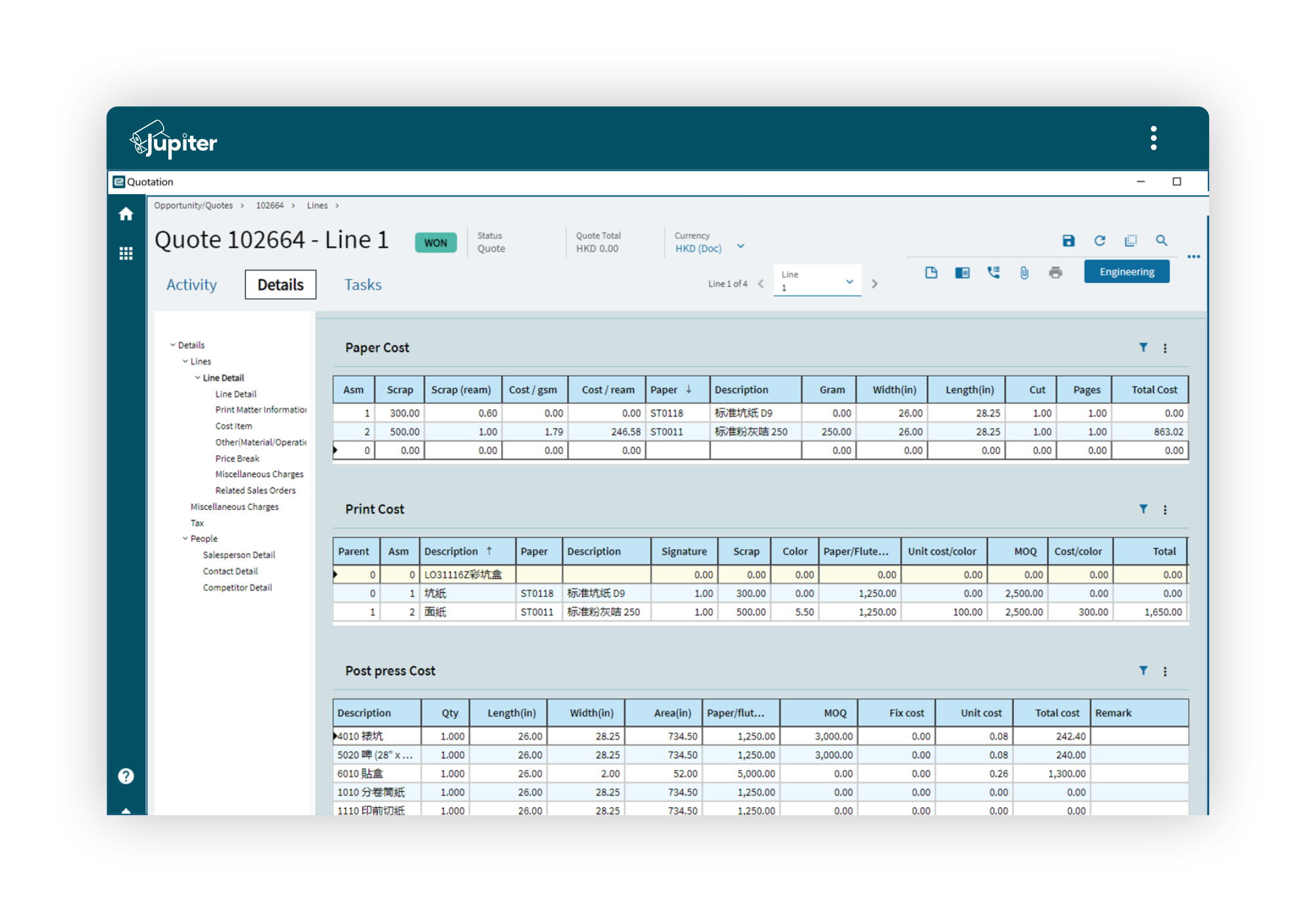This screenshot has width=1316, height=922.
Task: Collapse the People tree node
Action: 185,538
